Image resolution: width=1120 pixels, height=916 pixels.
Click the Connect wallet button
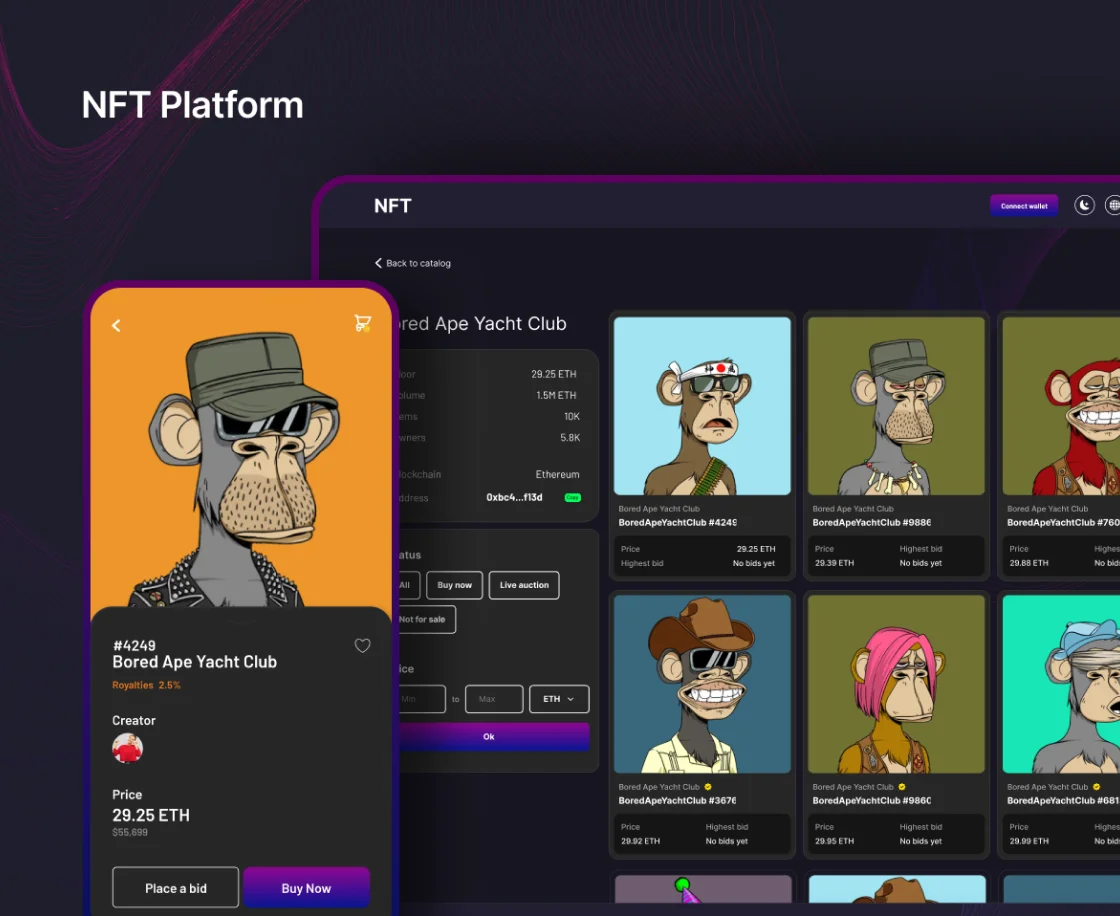pos(1024,206)
